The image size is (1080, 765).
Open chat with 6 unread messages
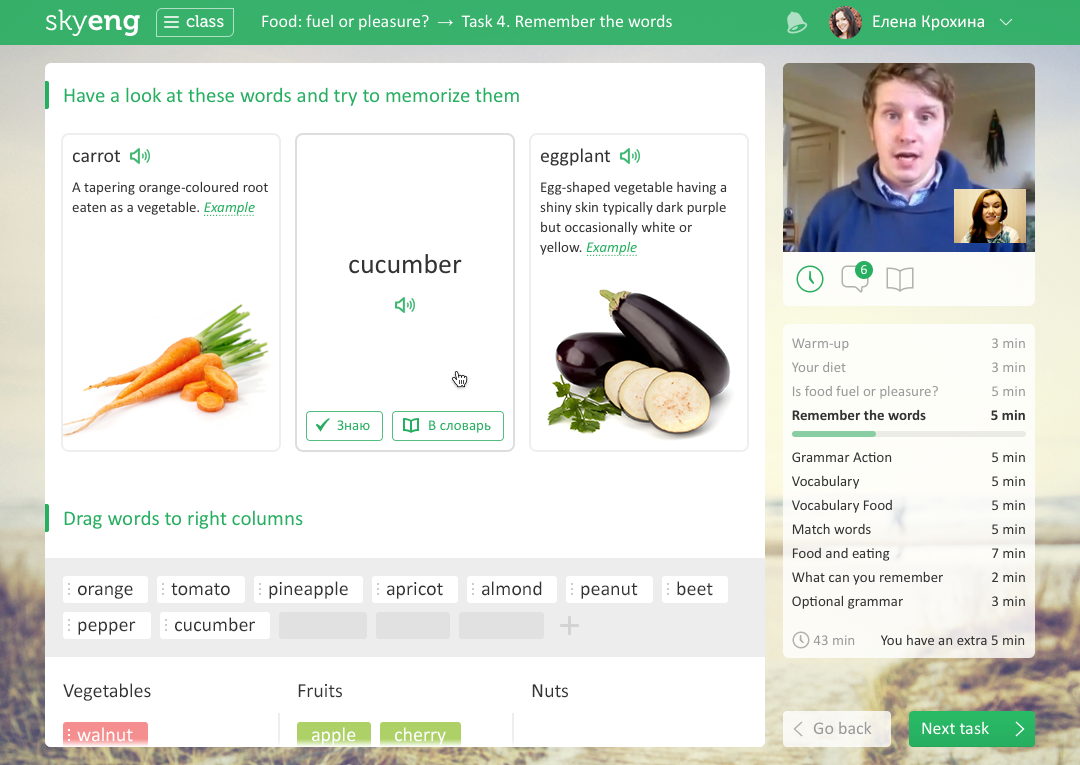coord(856,277)
